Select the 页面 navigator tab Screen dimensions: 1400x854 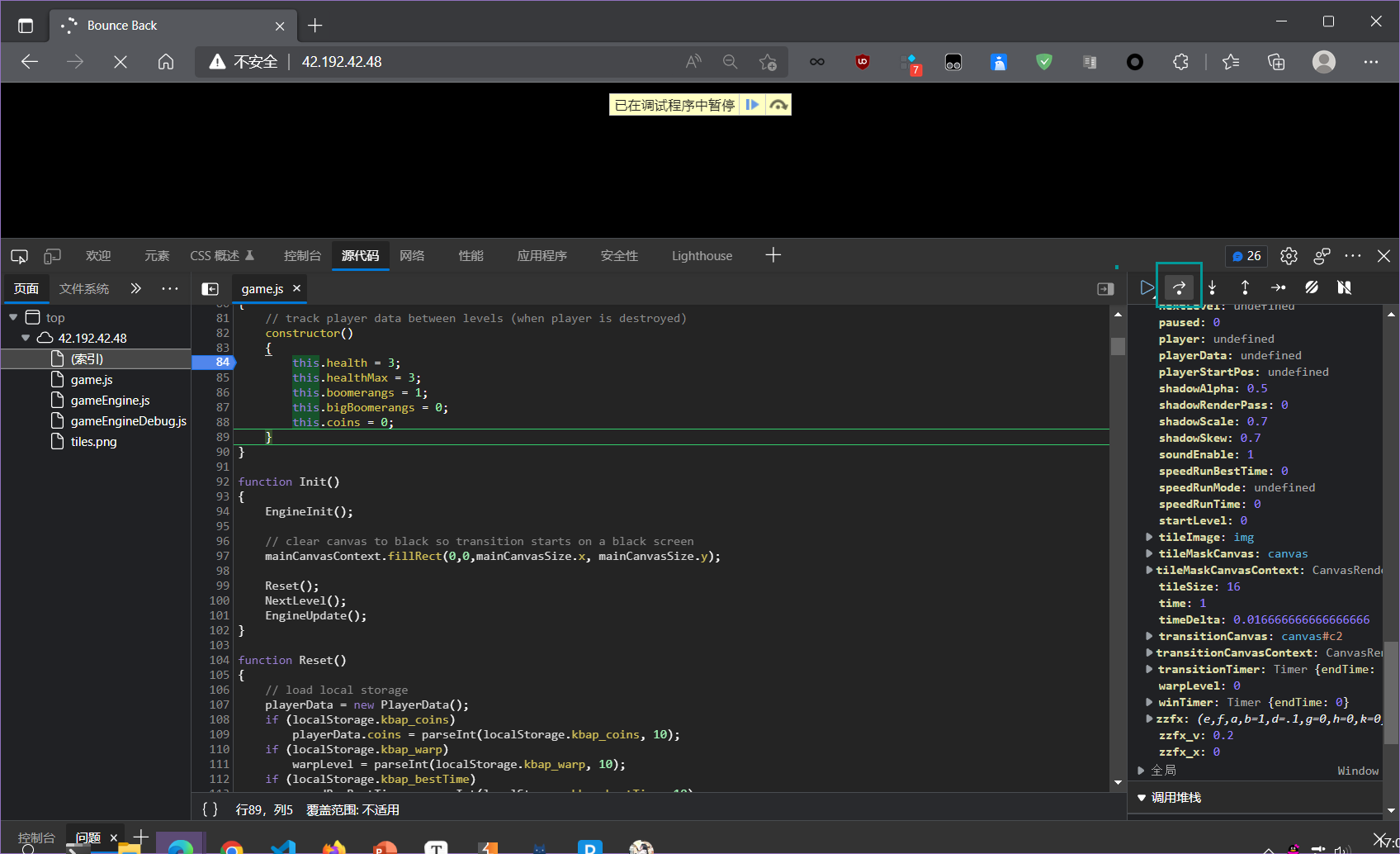click(26, 288)
